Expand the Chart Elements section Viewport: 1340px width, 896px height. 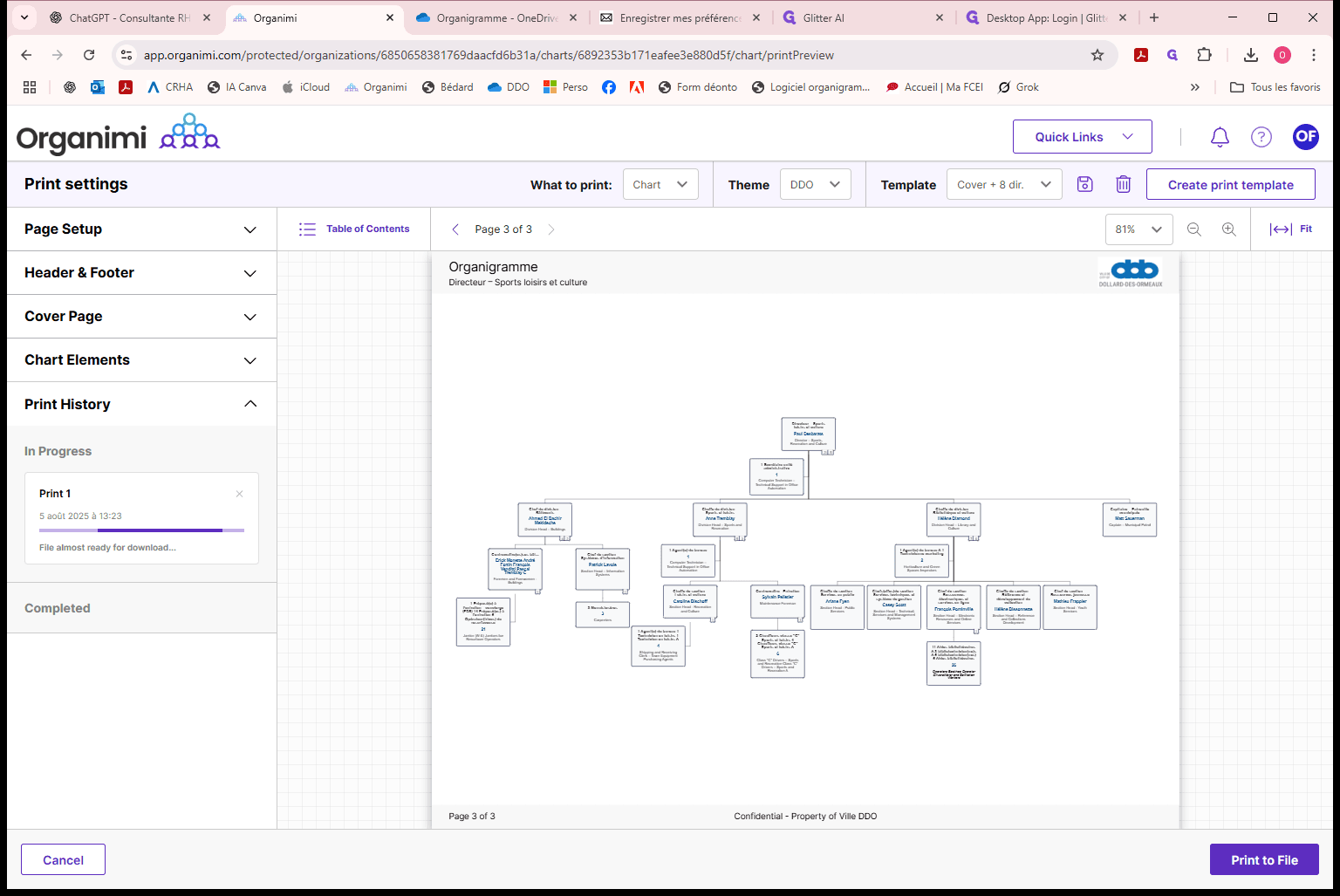coord(141,359)
